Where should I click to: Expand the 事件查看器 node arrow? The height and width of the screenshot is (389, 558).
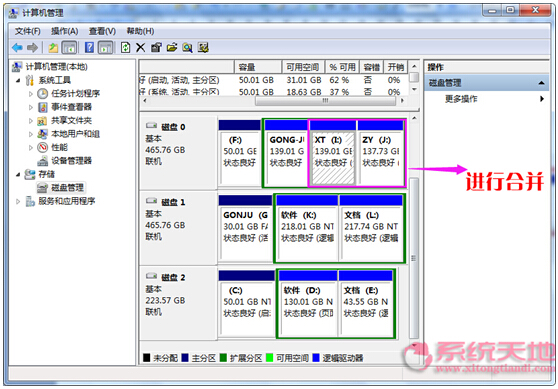[31, 107]
